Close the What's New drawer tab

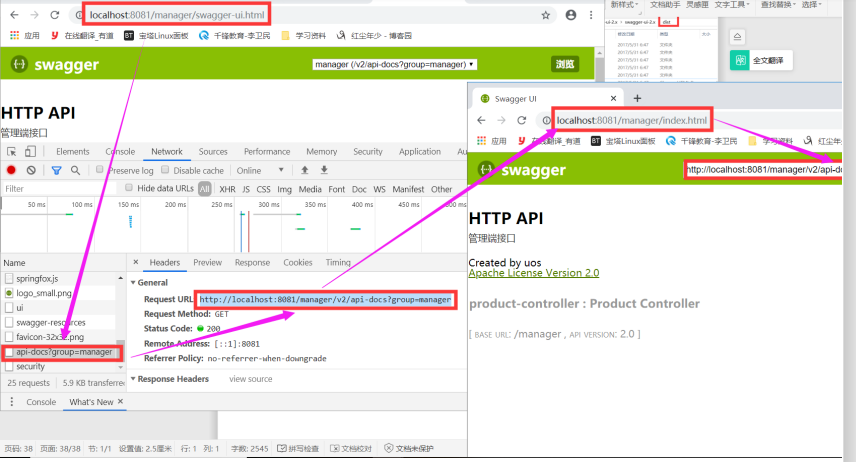121,401
